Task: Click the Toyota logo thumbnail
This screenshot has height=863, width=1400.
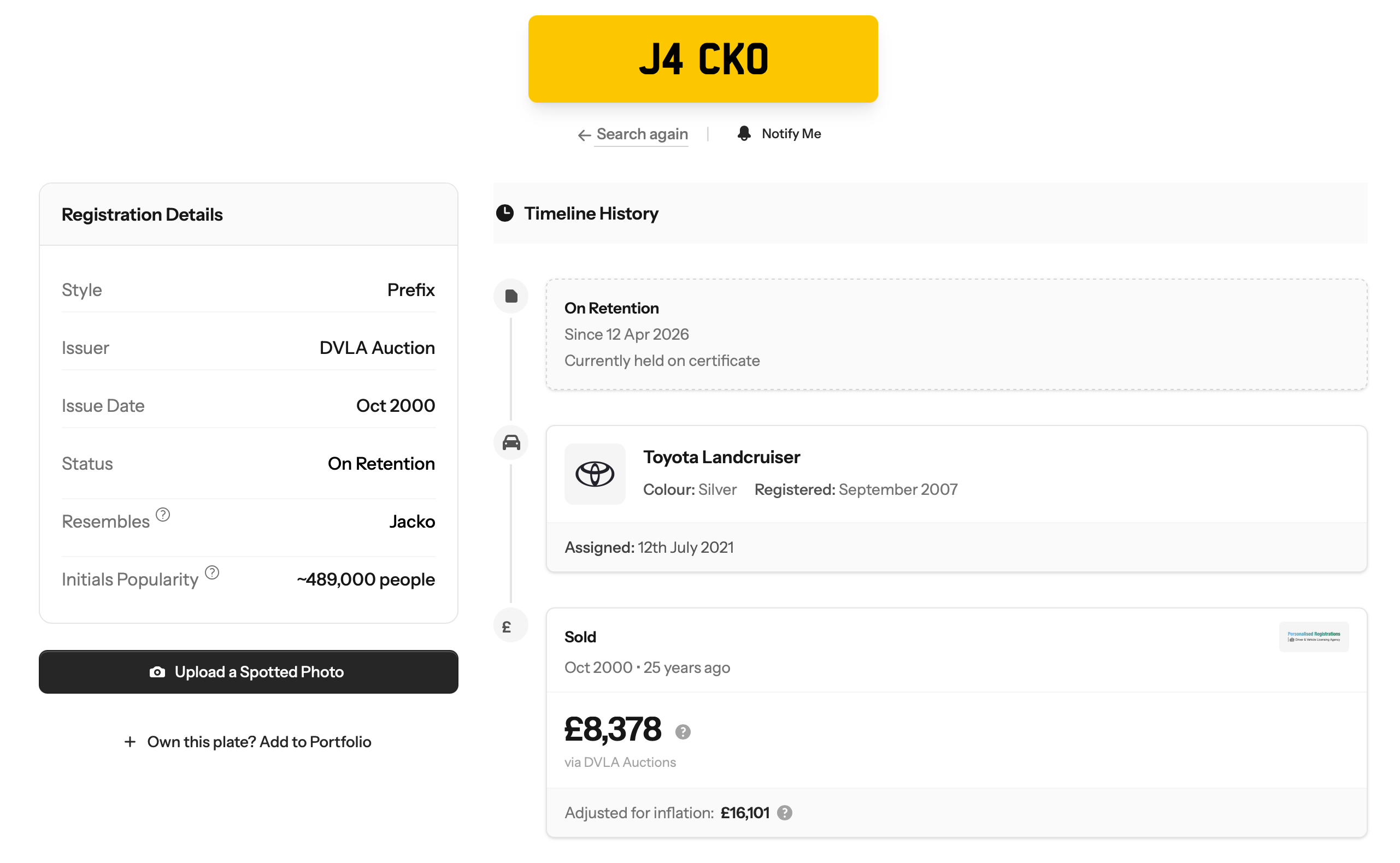Action: [595, 474]
